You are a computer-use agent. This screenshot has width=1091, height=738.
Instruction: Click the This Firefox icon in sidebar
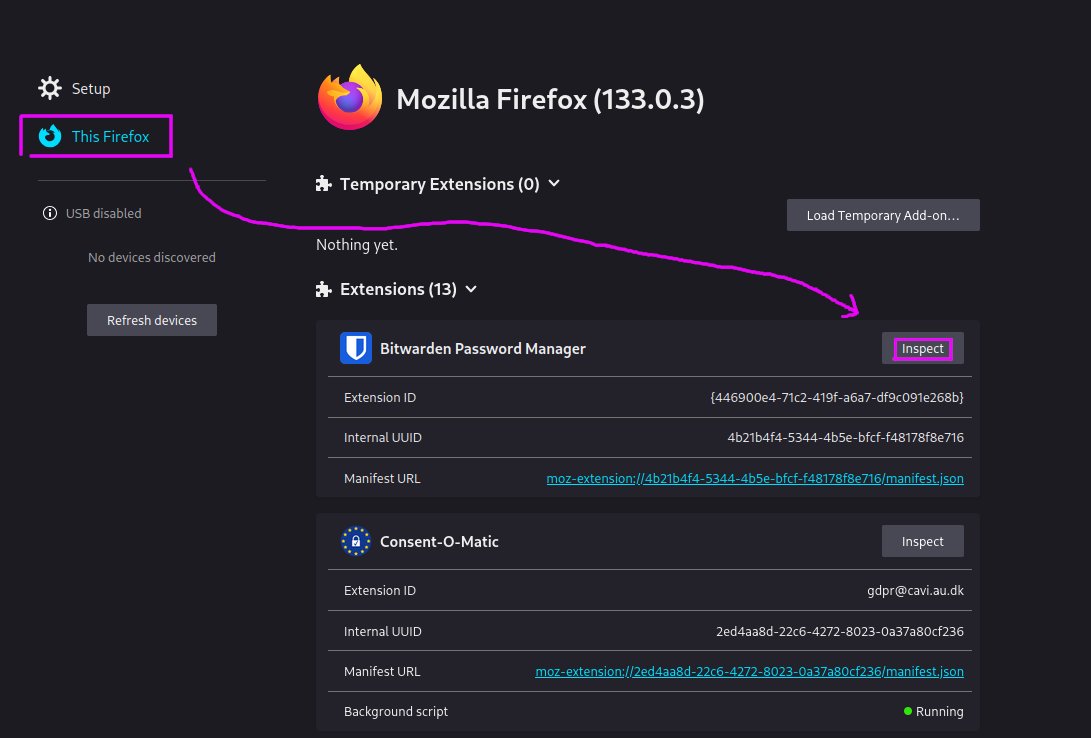pyautogui.click(x=49, y=135)
